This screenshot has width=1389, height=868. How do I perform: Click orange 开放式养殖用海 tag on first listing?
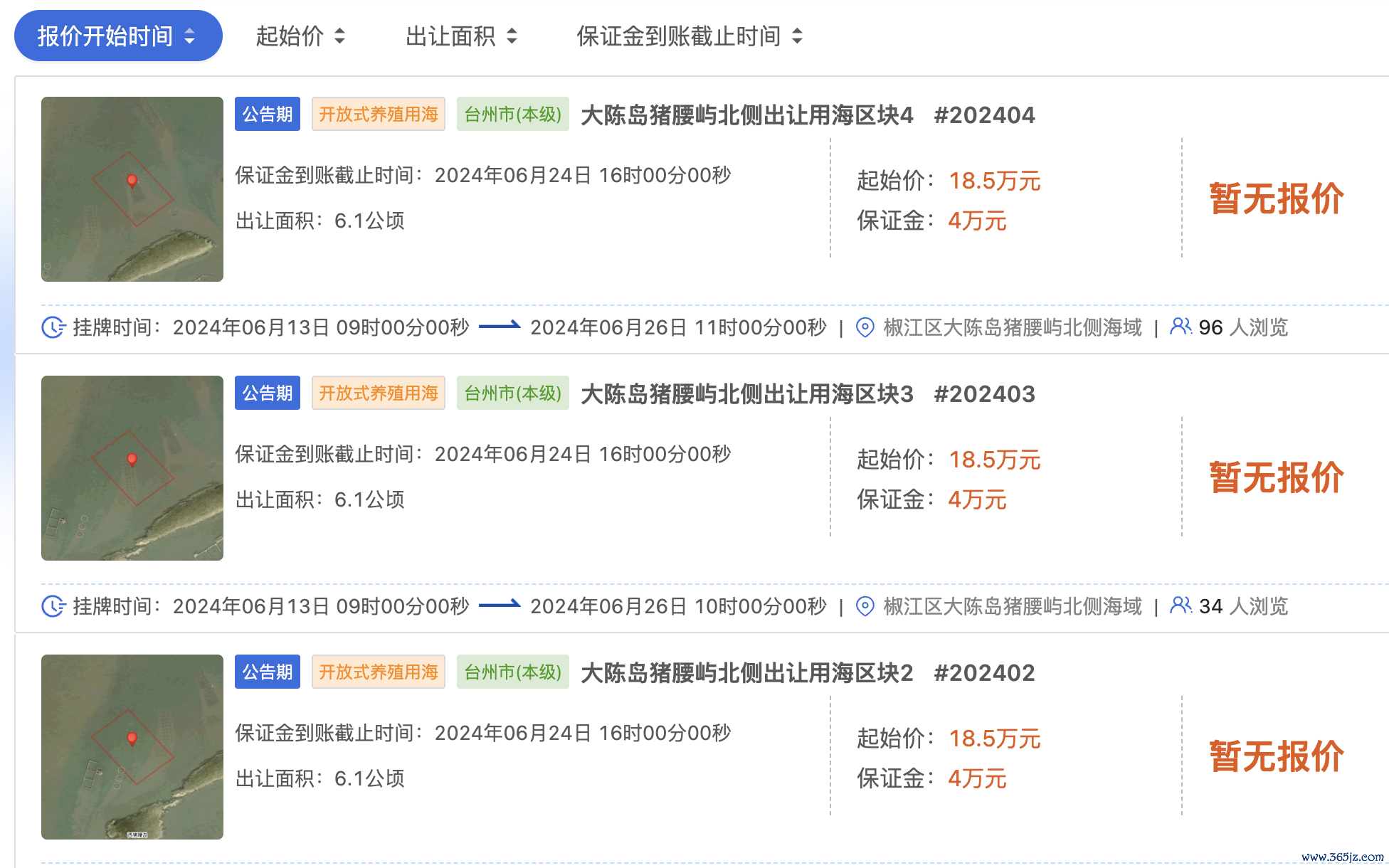(x=379, y=115)
